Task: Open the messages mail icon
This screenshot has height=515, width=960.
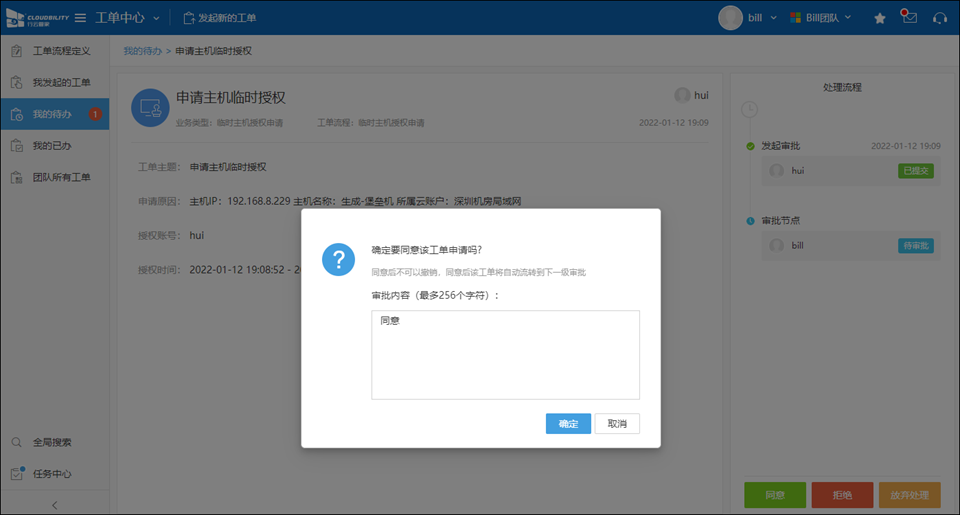Action: point(909,17)
